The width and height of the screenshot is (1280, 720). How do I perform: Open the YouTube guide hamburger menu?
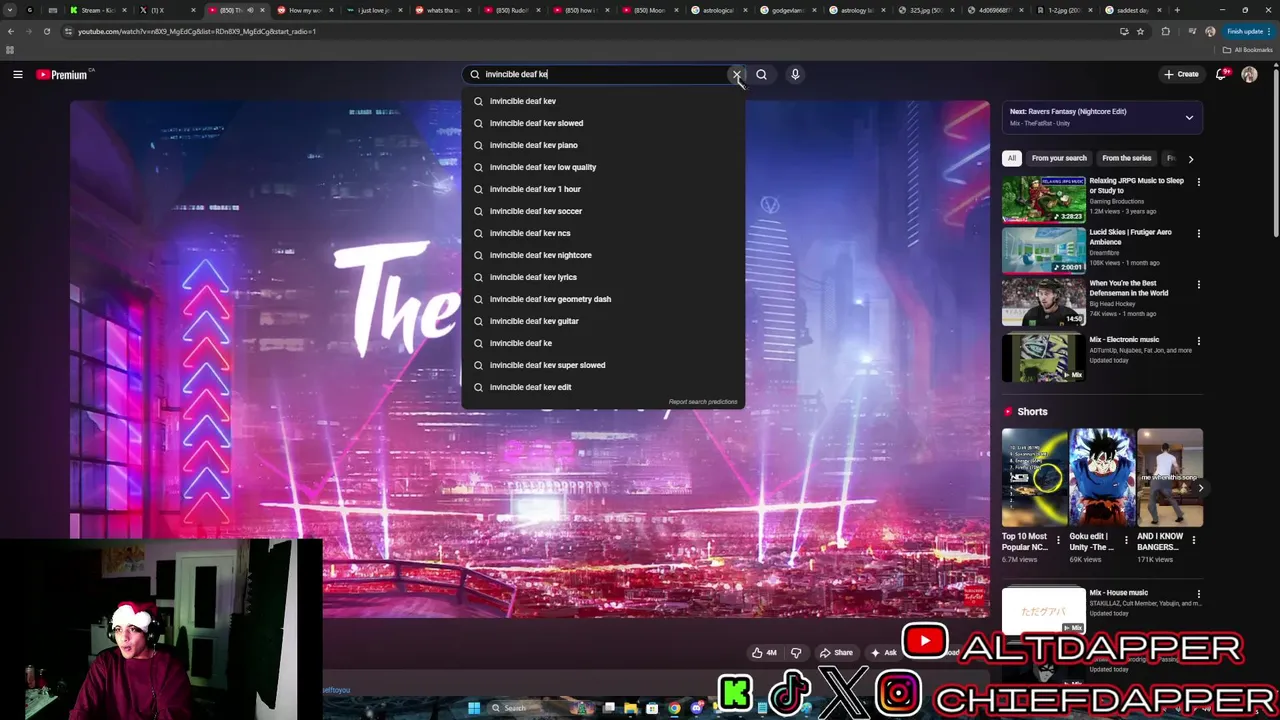click(17, 74)
